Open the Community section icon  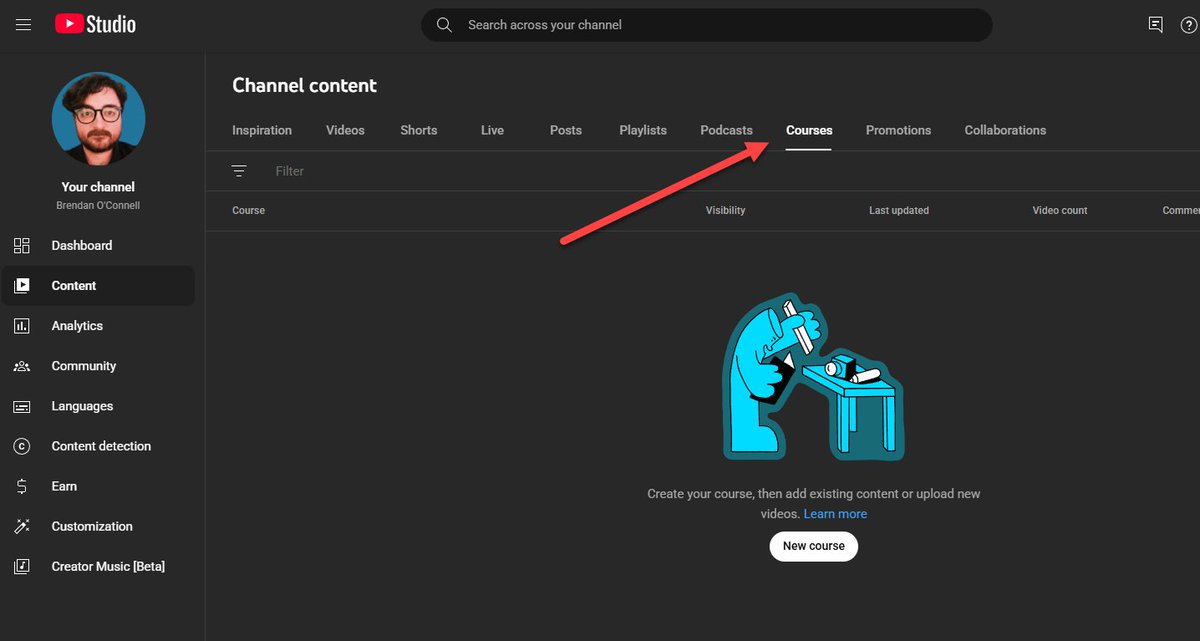tap(22, 365)
